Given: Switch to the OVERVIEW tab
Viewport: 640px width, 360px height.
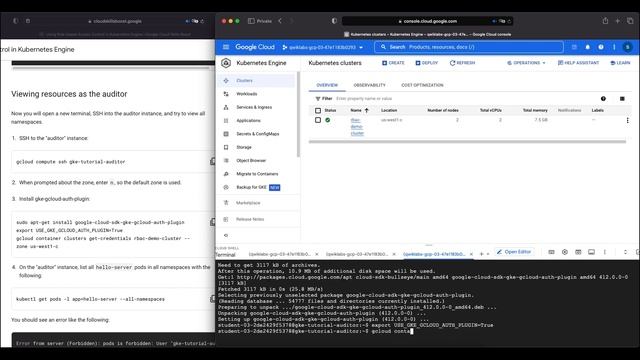Looking at the screenshot, I should click(327, 85).
